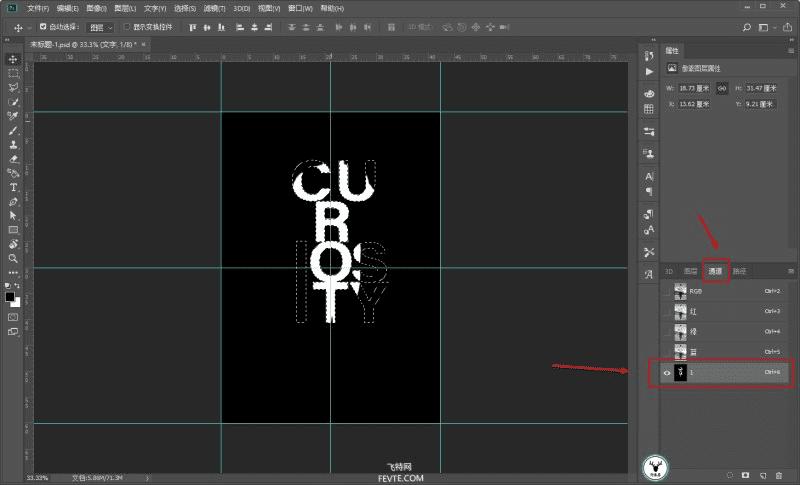Open the Image menu

pyautogui.click(x=96, y=8)
